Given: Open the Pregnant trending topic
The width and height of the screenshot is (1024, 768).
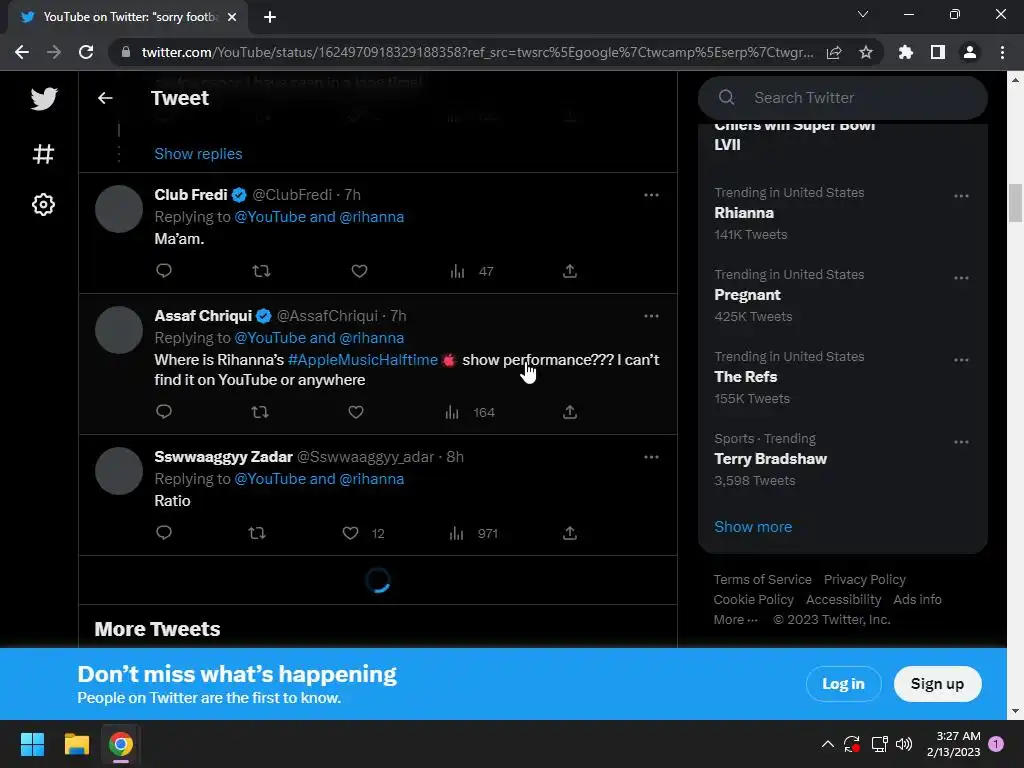Looking at the screenshot, I should pyautogui.click(x=747, y=295).
